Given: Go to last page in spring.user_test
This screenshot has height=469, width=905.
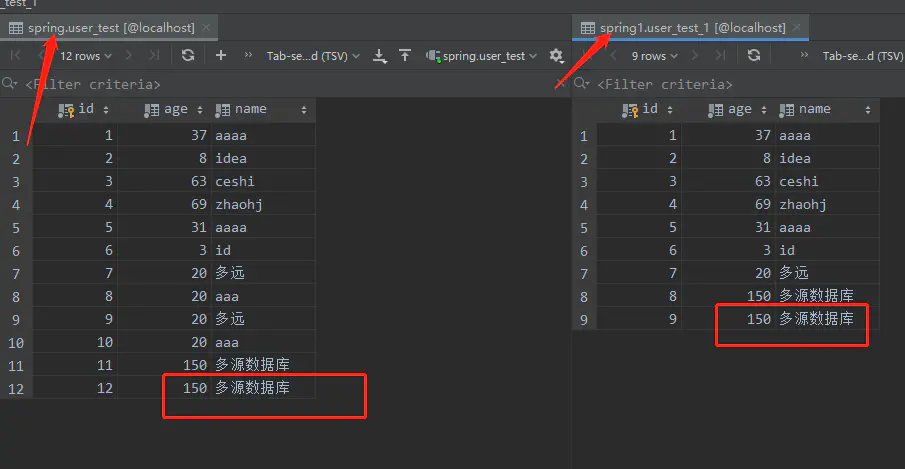Looking at the screenshot, I should point(154,55).
